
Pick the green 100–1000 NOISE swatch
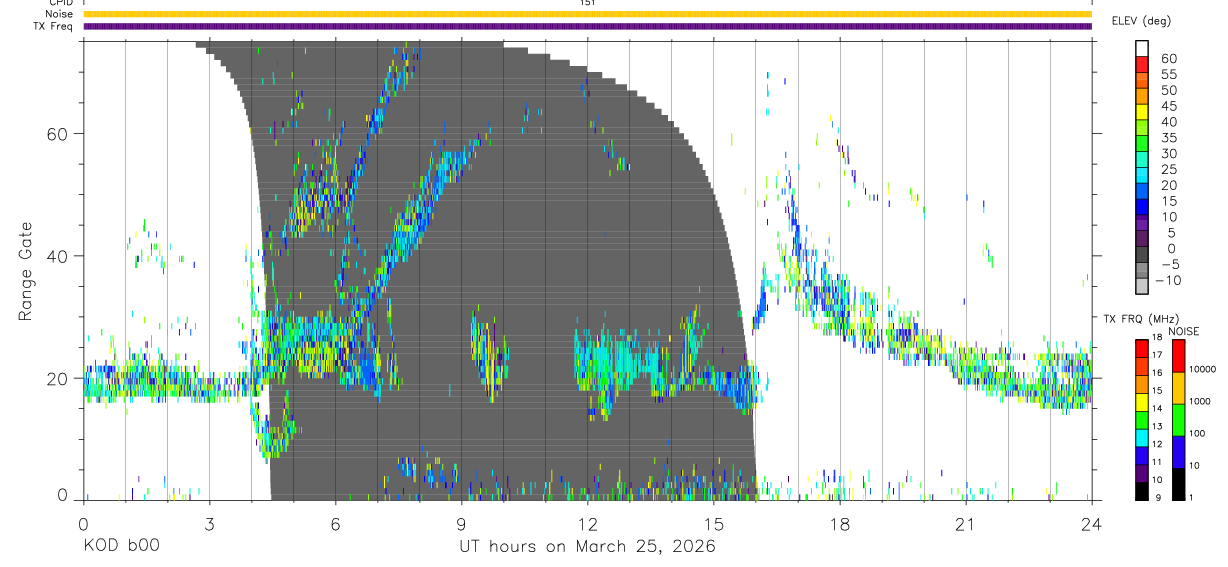[1178, 420]
